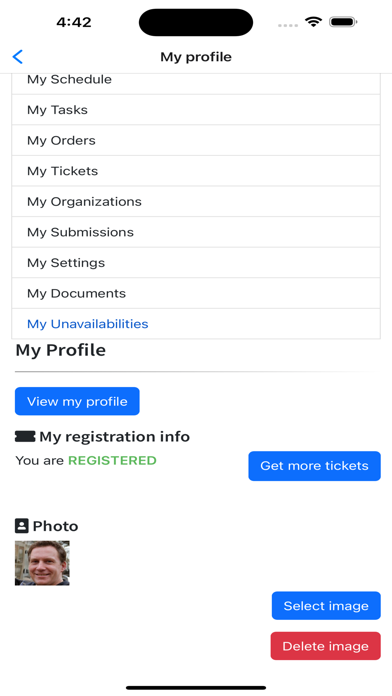Click the Select image button
The width and height of the screenshot is (392, 696).
pyautogui.click(x=326, y=605)
